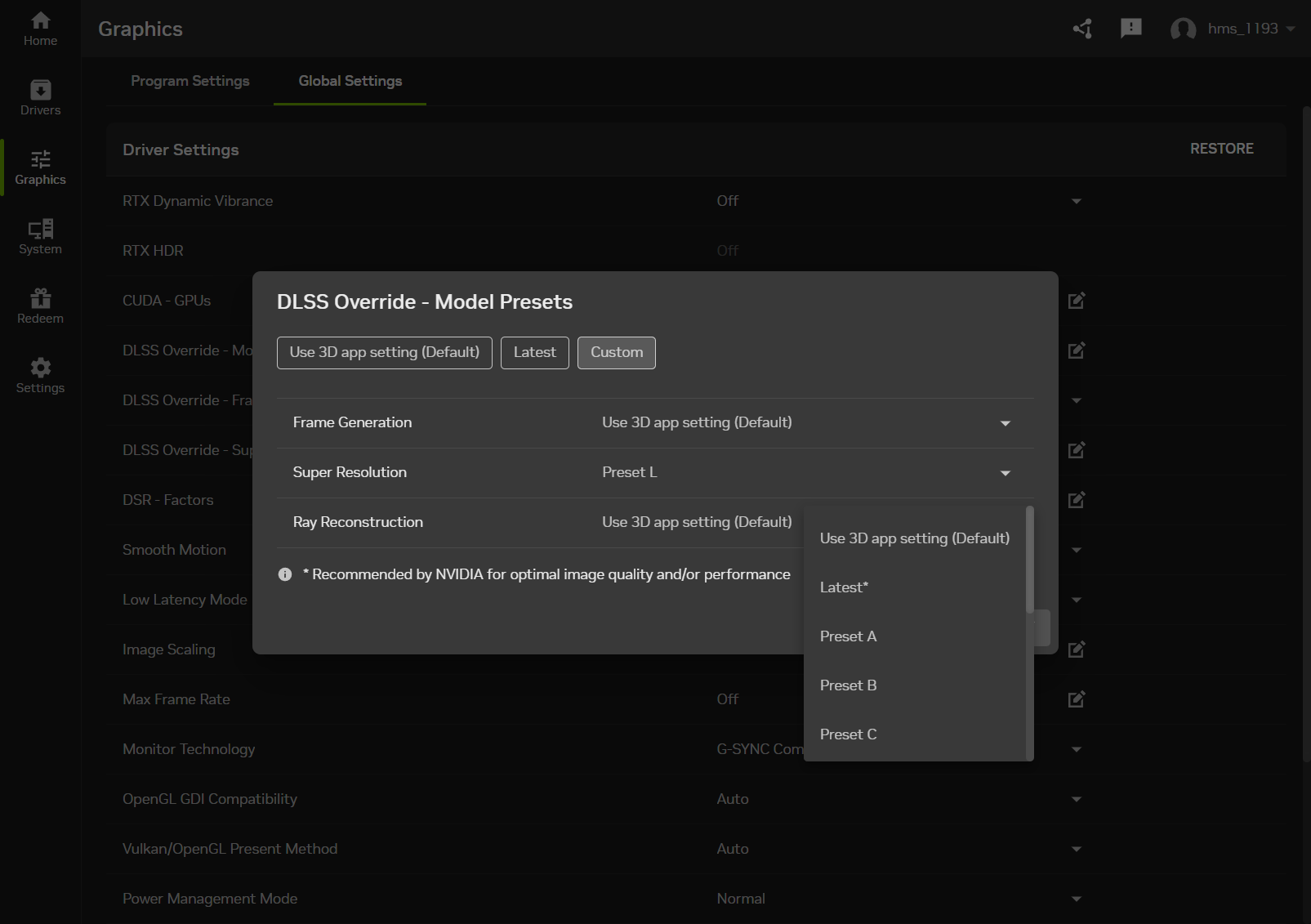Open the Redeem section in sidebar
1311x924 pixels.
[x=40, y=305]
